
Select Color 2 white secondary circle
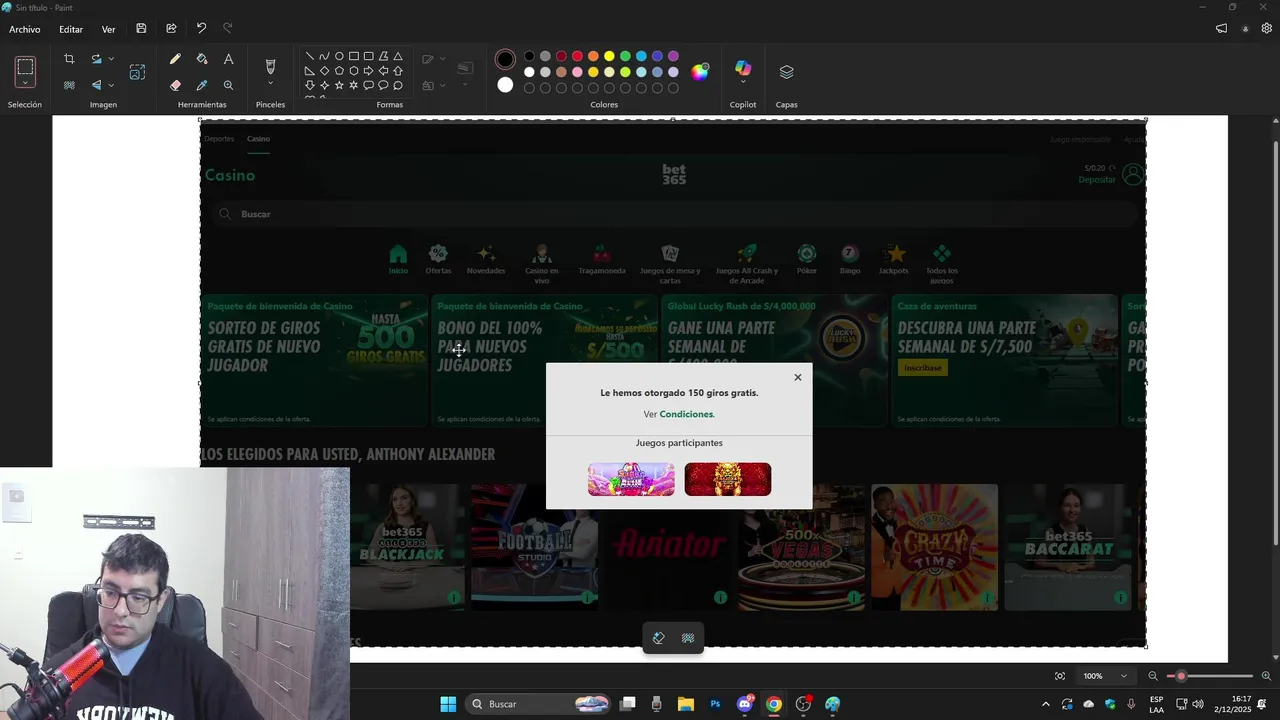[505, 85]
